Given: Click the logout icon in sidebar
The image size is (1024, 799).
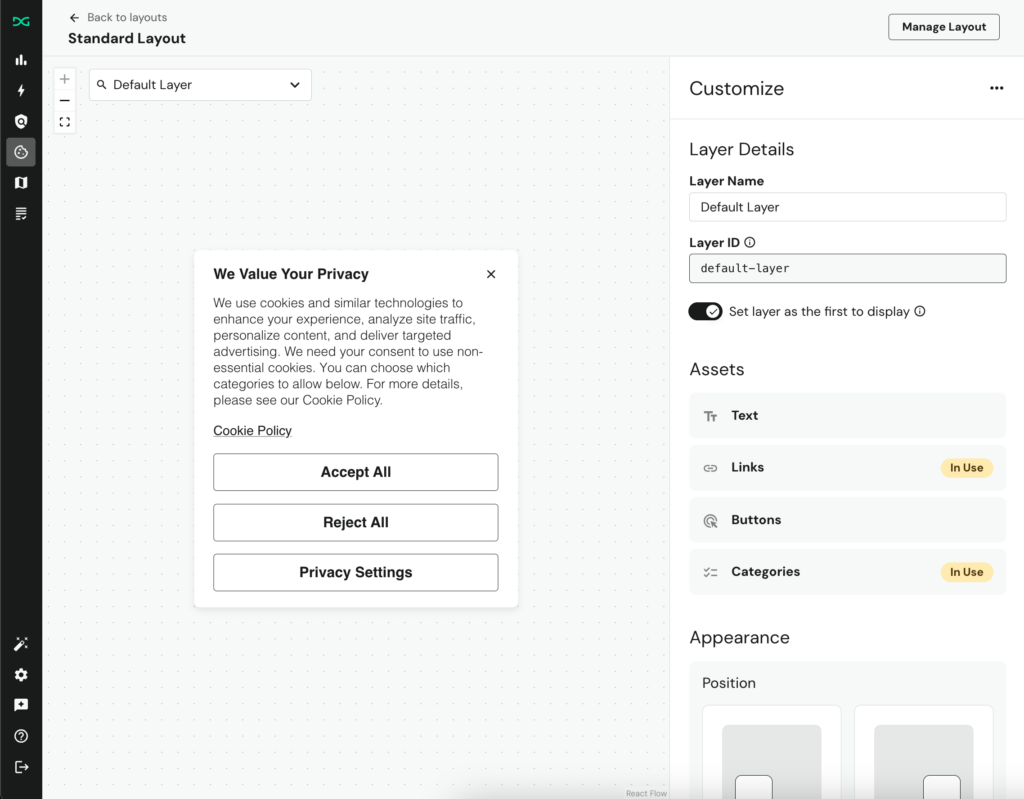Looking at the screenshot, I should [x=21, y=767].
